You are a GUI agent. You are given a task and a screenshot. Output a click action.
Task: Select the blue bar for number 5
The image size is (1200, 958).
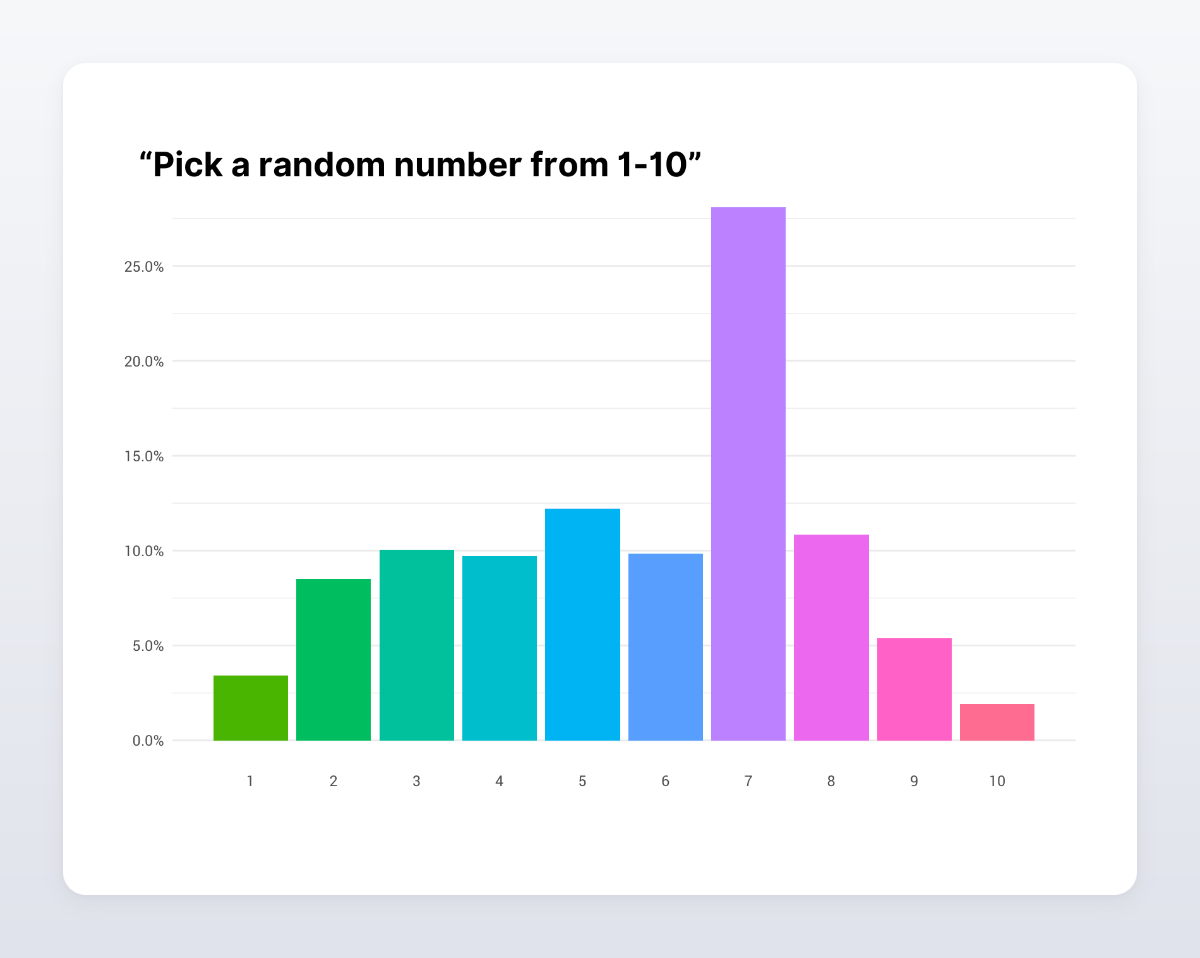pyautogui.click(x=582, y=625)
